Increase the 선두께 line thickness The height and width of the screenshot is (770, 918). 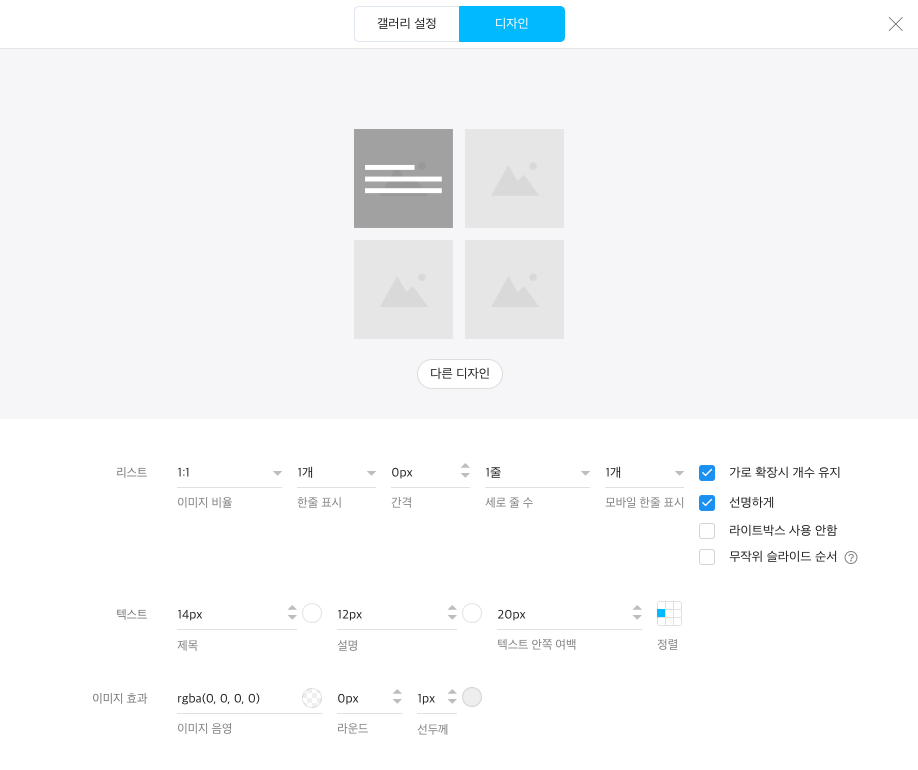click(452, 693)
